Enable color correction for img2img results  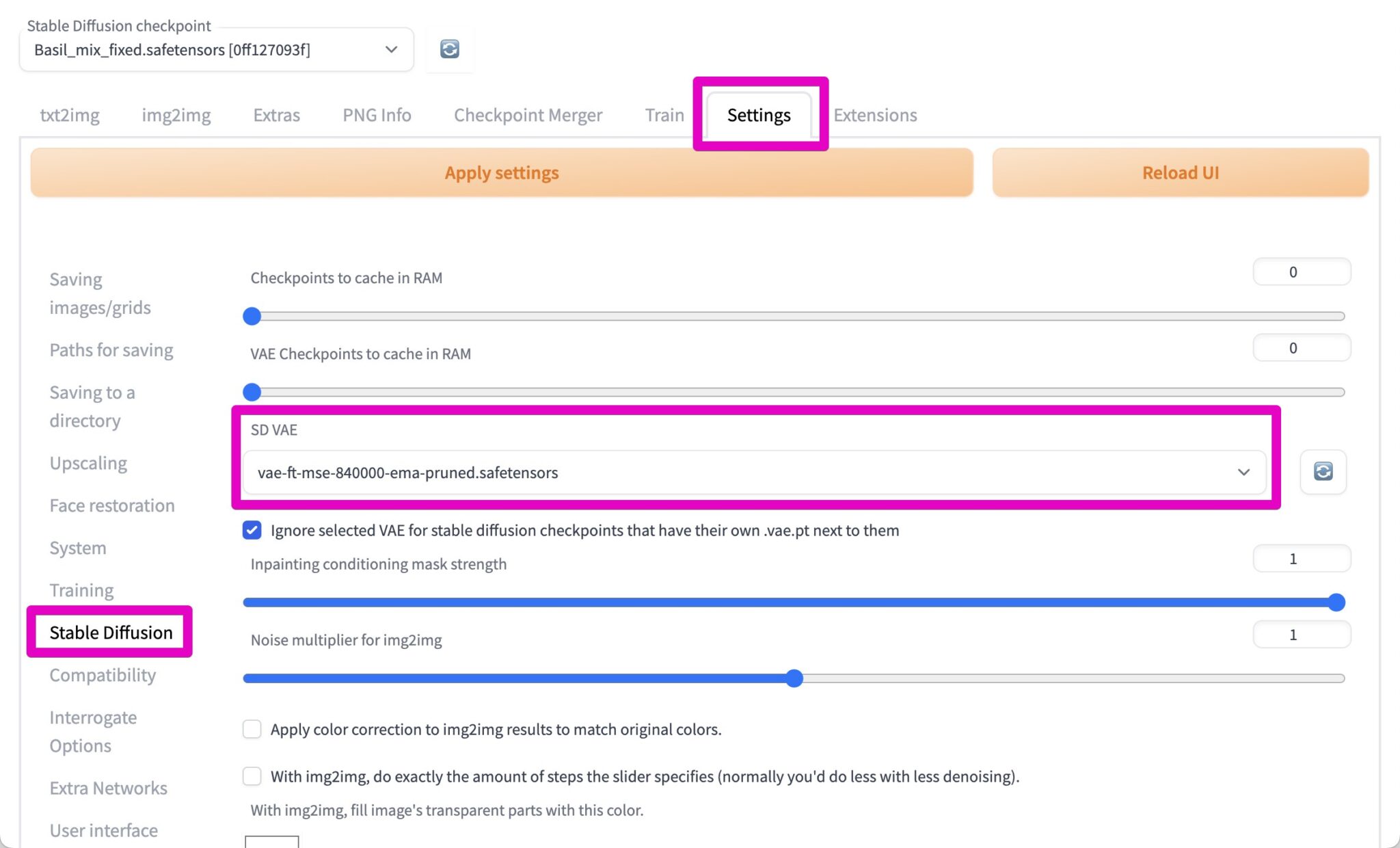coord(252,729)
